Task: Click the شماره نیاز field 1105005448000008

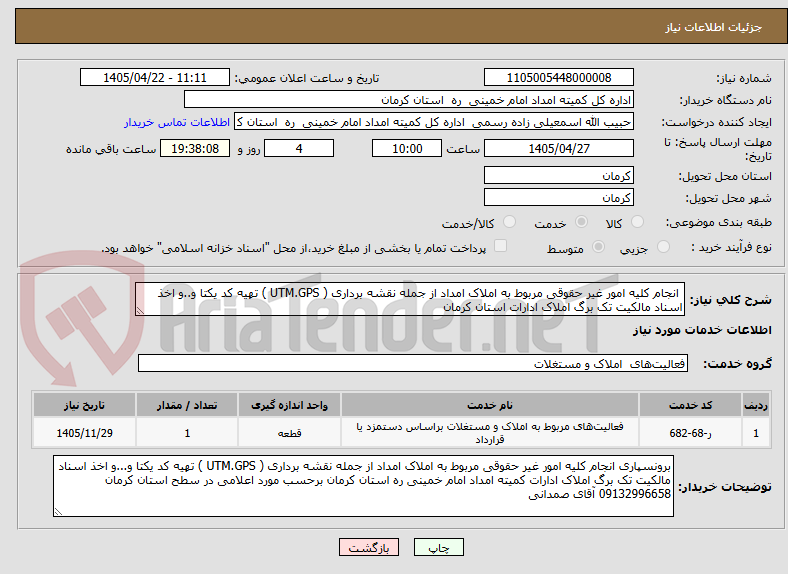Action: [559, 77]
